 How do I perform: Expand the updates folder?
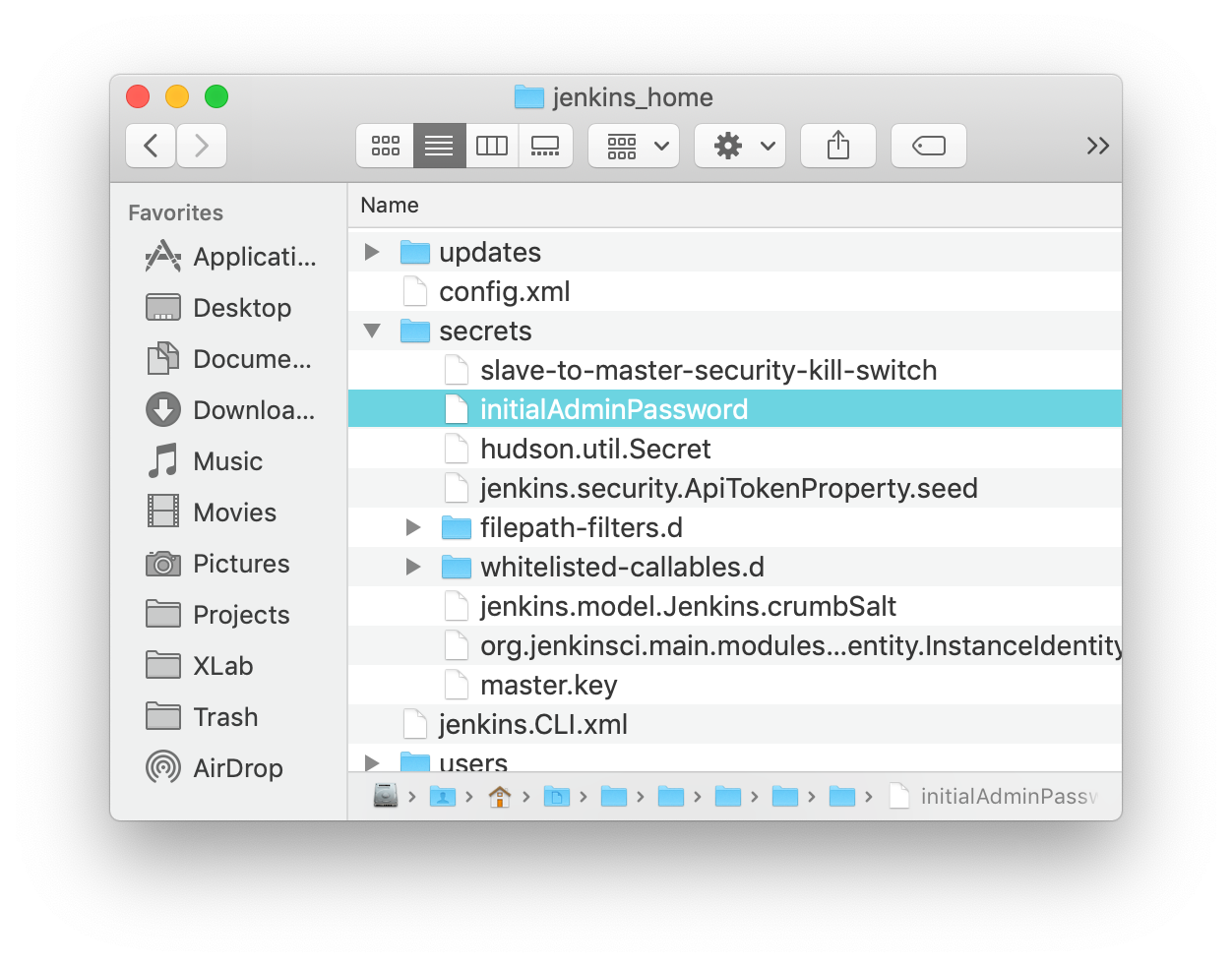pyautogui.click(x=372, y=252)
